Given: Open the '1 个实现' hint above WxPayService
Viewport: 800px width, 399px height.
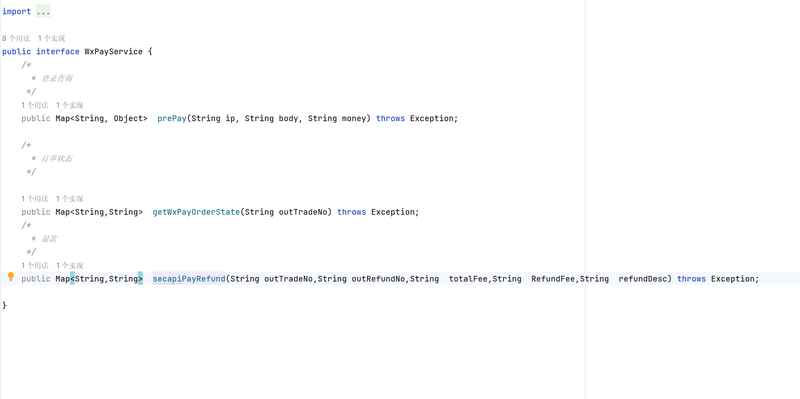Looking at the screenshot, I should [52, 38].
